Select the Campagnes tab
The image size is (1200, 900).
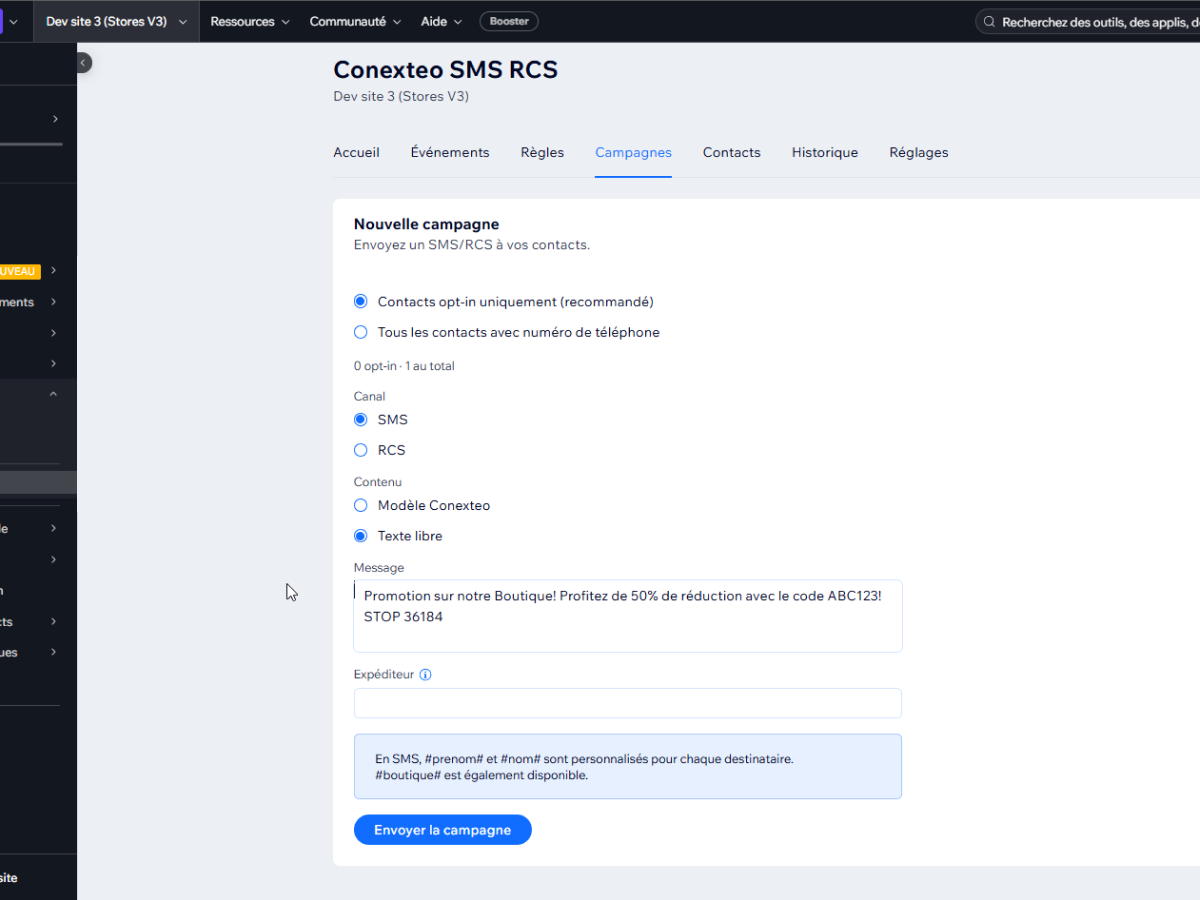(633, 152)
